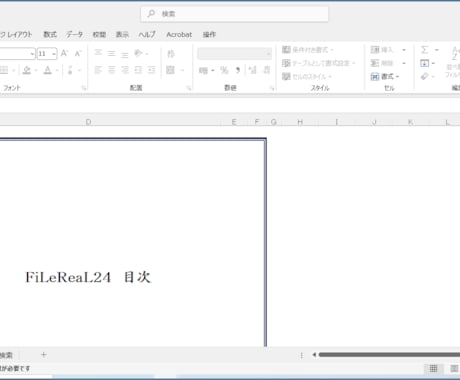This screenshot has height=380, width=460.
Task: Toggle align left
Action: coord(98,70)
